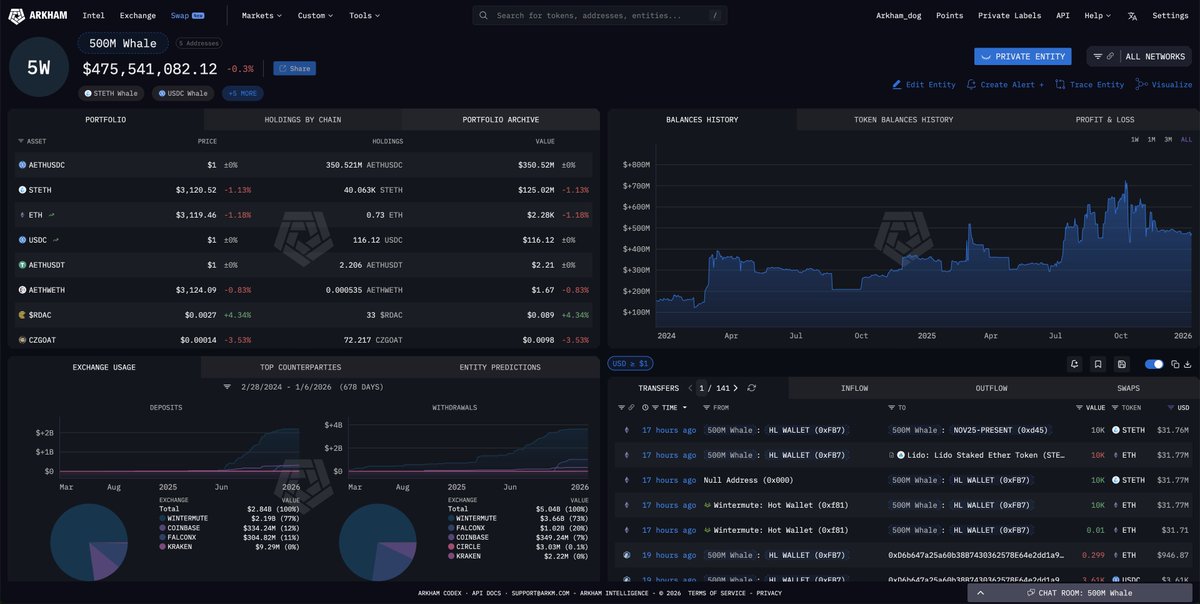The height and width of the screenshot is (604, 1200).
Task: Select the 1W chart time range
Action: coord(1134,140)
